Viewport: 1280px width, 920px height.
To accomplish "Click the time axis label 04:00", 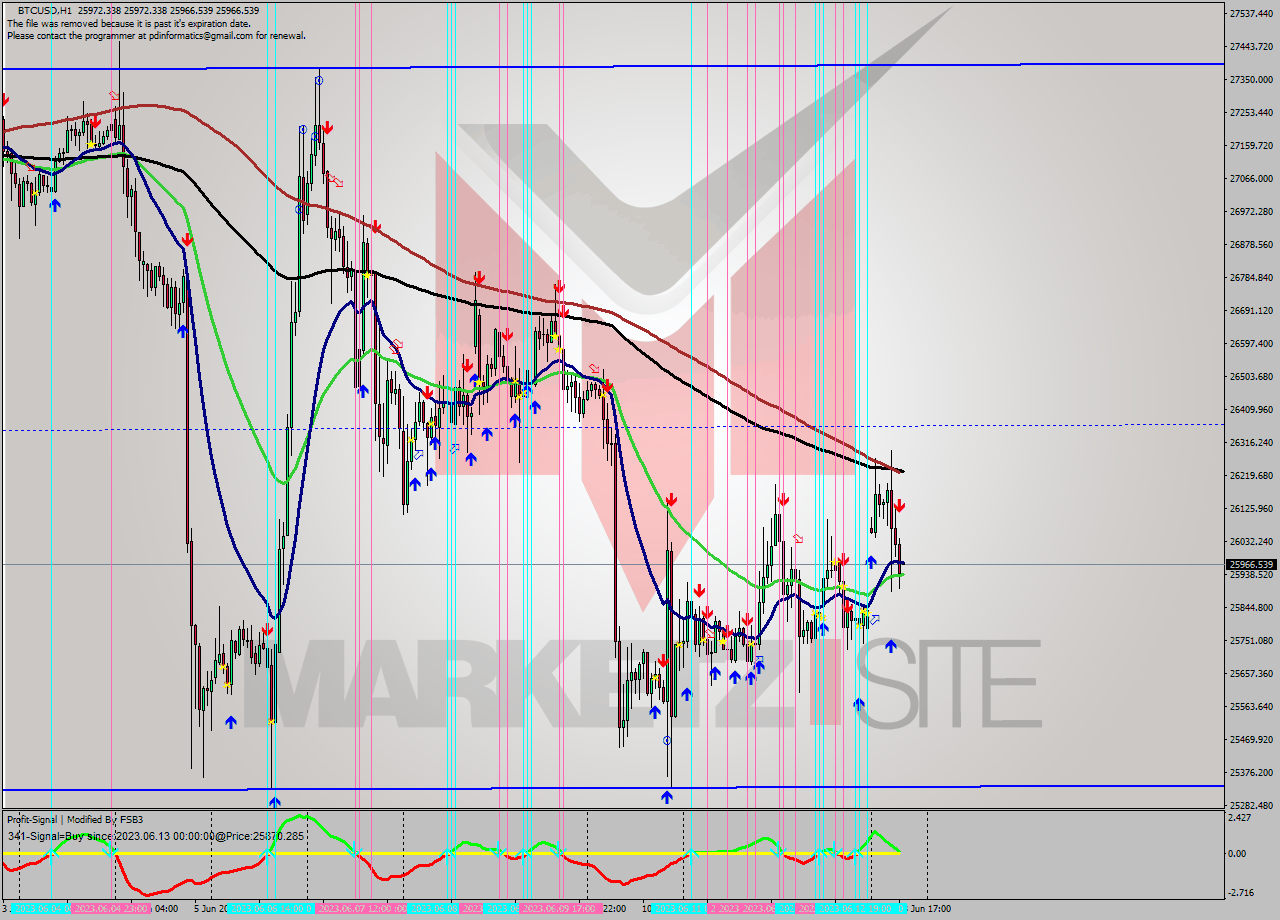I will (x=167, y=909).
